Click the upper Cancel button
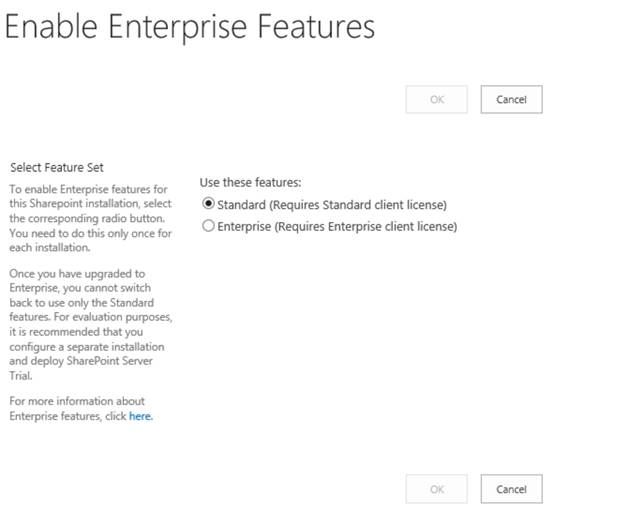Screen dimensions: 624x509 click(x=511, y=99)
